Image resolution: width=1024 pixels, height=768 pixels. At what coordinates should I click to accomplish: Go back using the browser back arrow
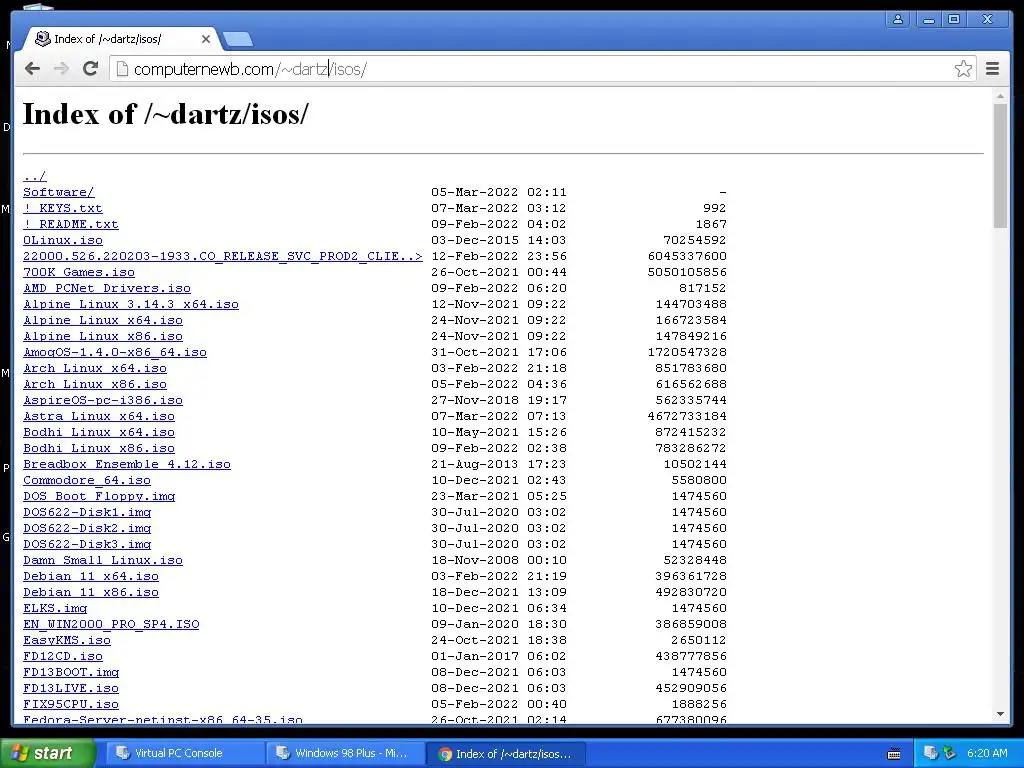click(x=32, y=69)
